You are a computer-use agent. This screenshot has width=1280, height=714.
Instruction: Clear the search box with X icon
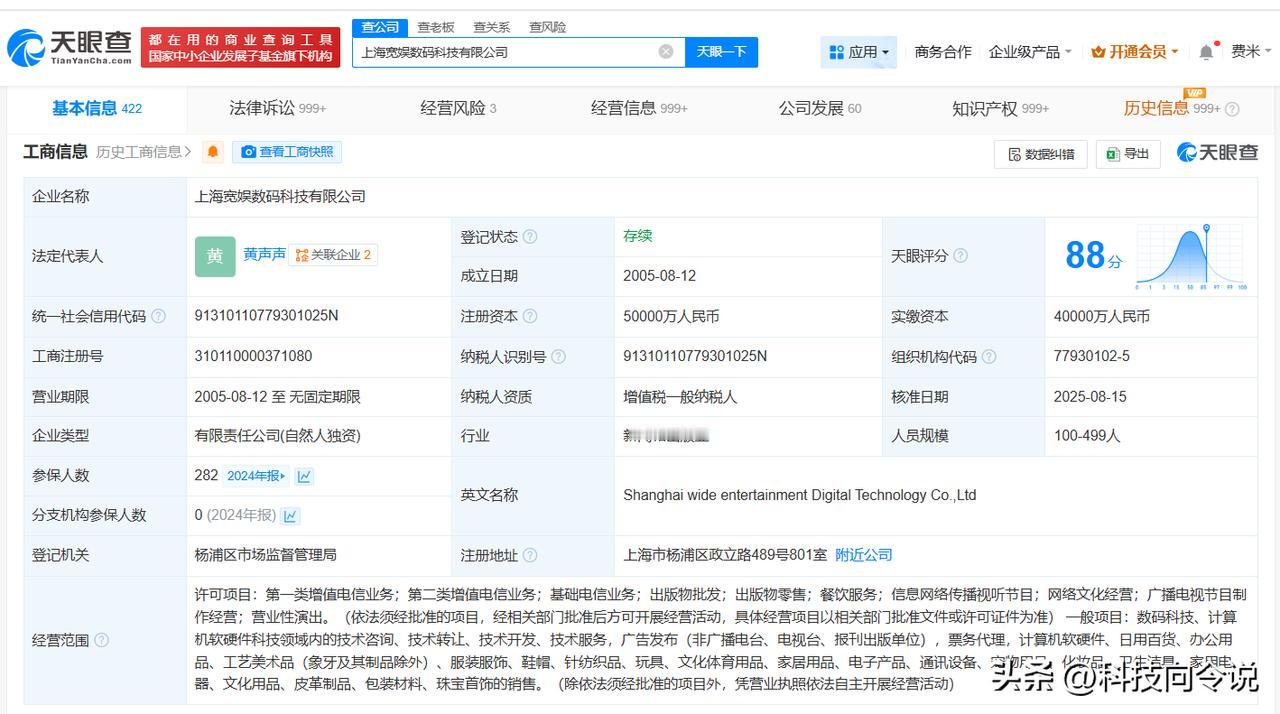(x=666, y=52)
